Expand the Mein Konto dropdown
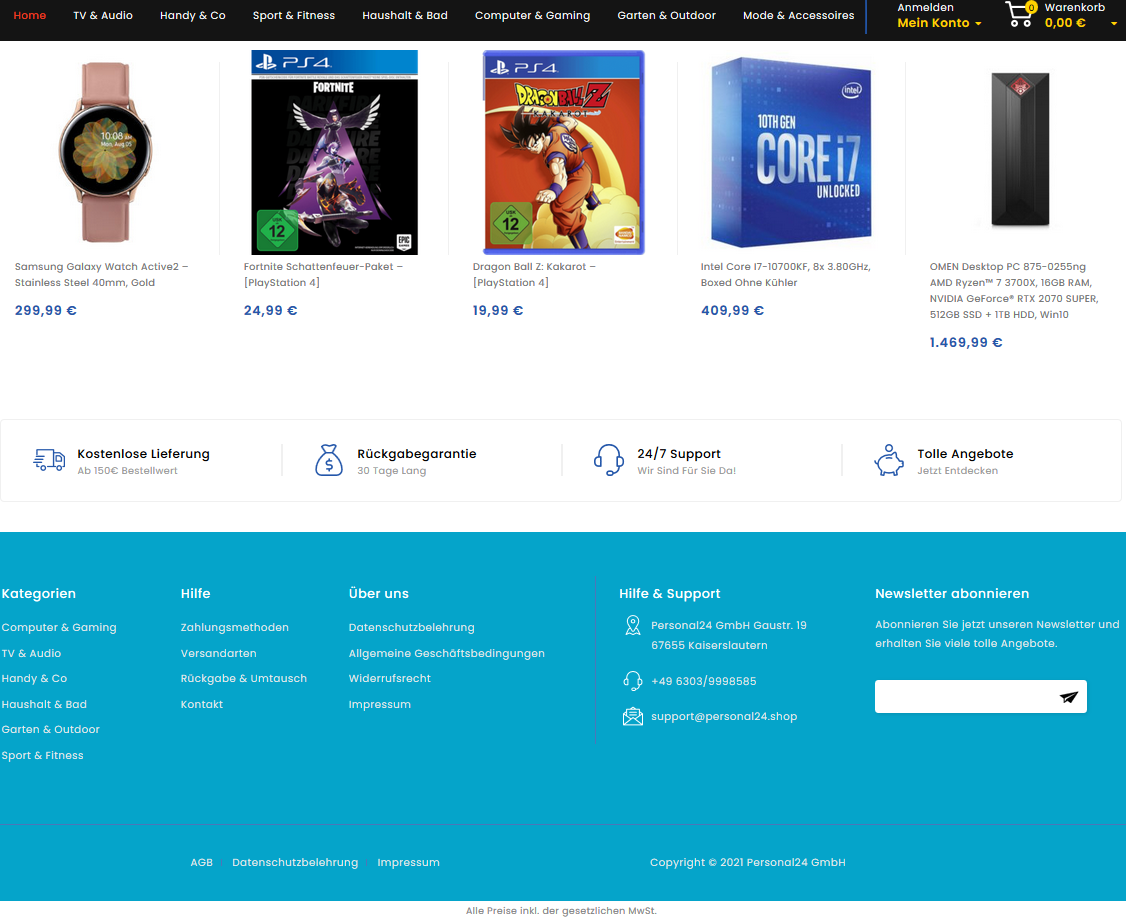1126x920 pixels. pyautogui.click(x=939, y=23)
